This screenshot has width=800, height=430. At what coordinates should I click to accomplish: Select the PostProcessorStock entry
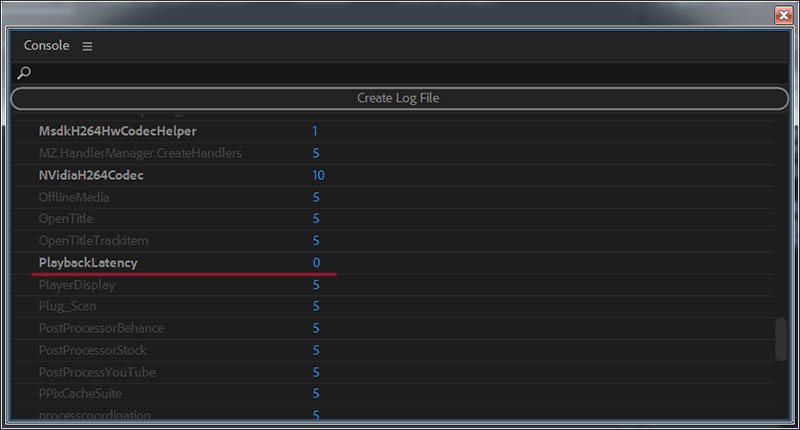coord(92,350)
